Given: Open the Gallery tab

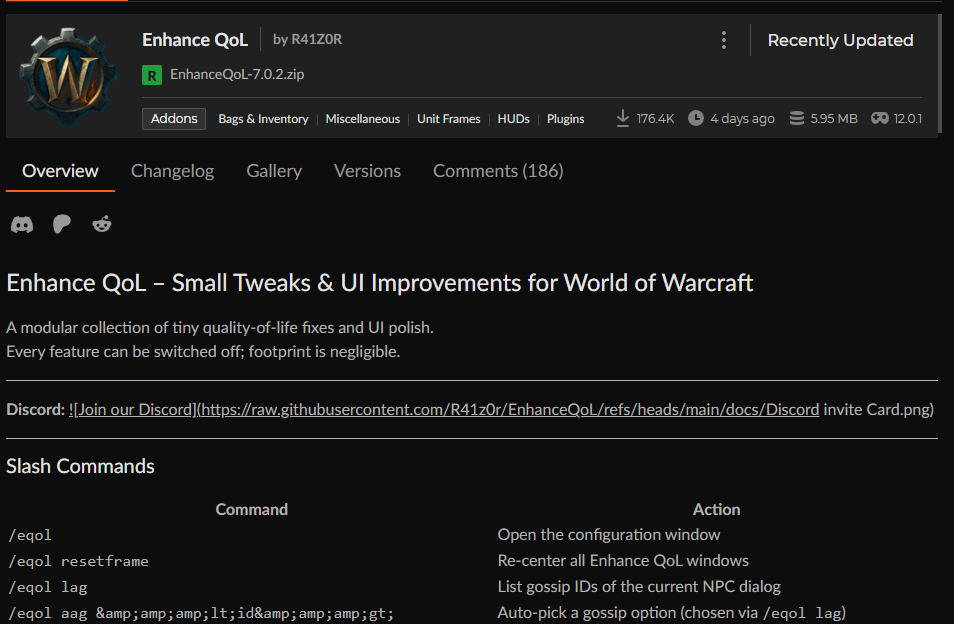Looking at the screenshot, I should (x=274, y=171).
